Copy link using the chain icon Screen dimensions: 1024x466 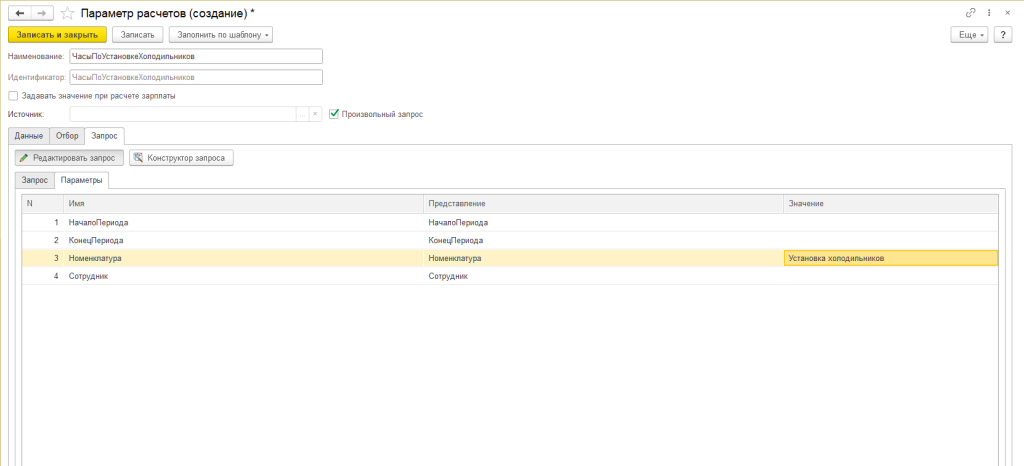tap(970, 13)
